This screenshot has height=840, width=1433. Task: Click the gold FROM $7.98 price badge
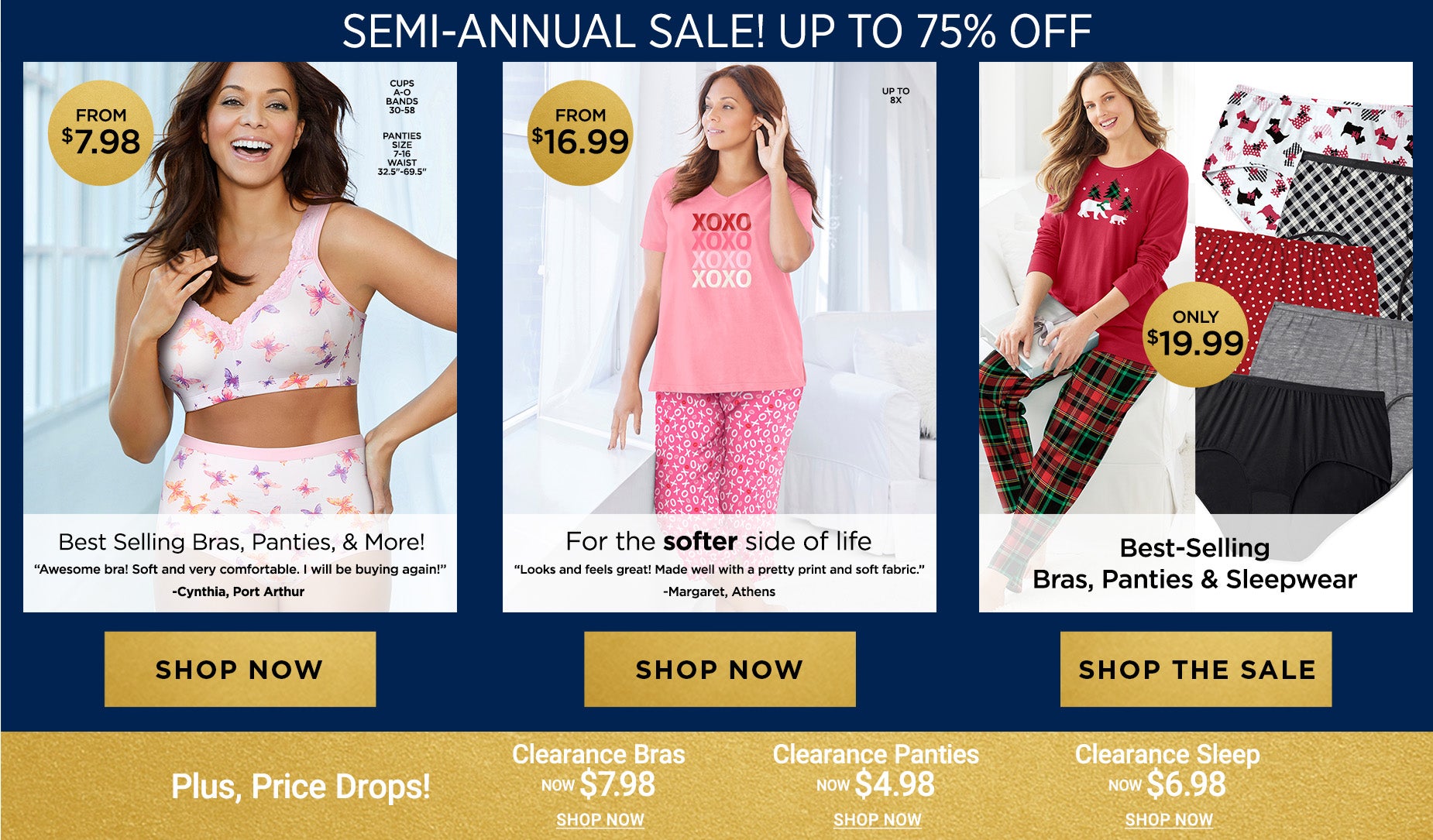coord(101,133)
